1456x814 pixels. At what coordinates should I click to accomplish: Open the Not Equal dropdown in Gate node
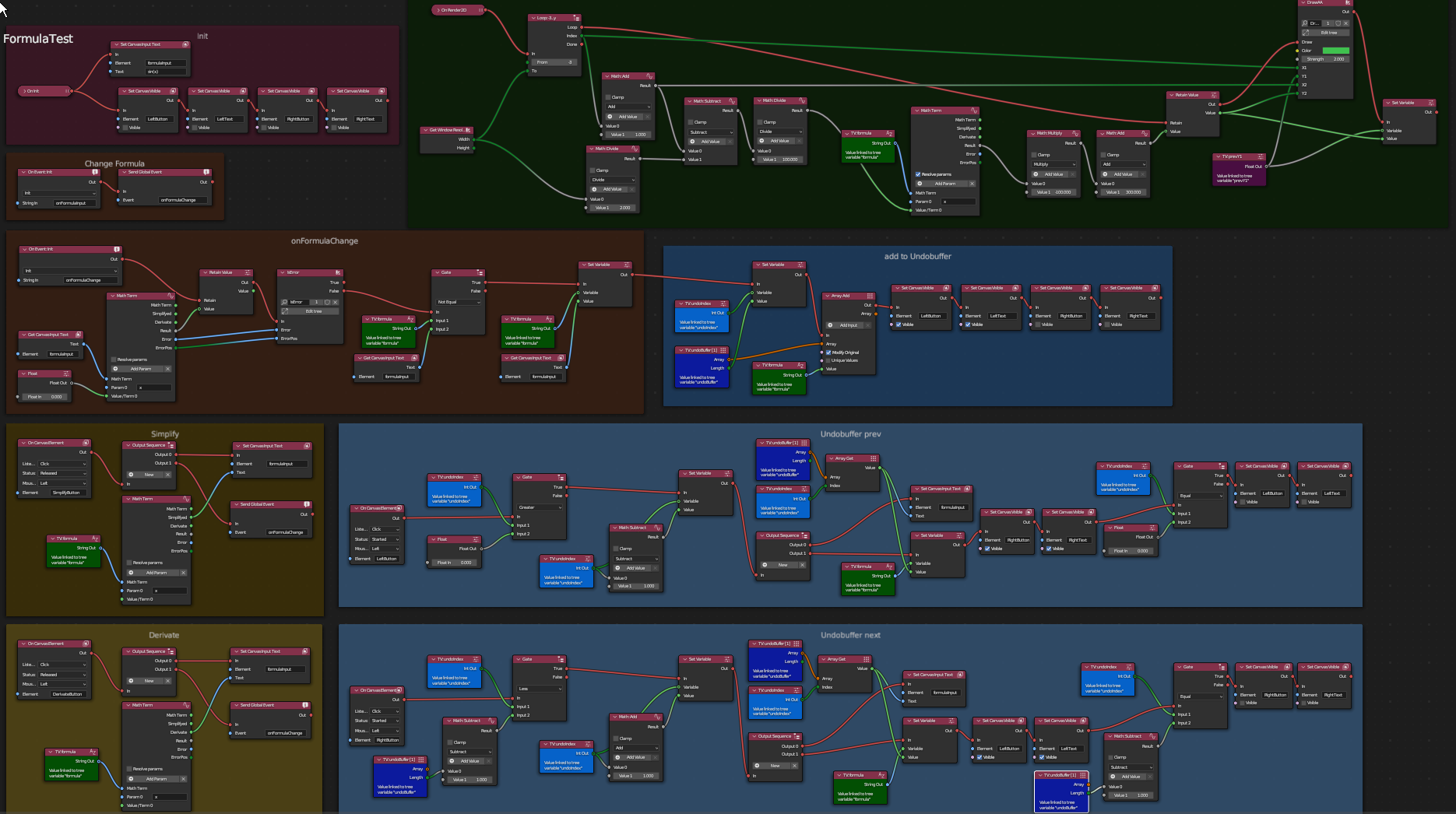click(459, 302)
